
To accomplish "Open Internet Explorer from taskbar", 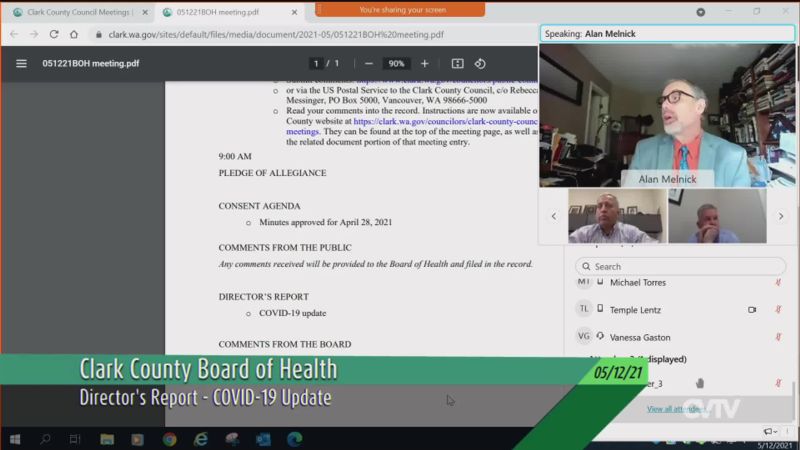I will coord(201,439).
